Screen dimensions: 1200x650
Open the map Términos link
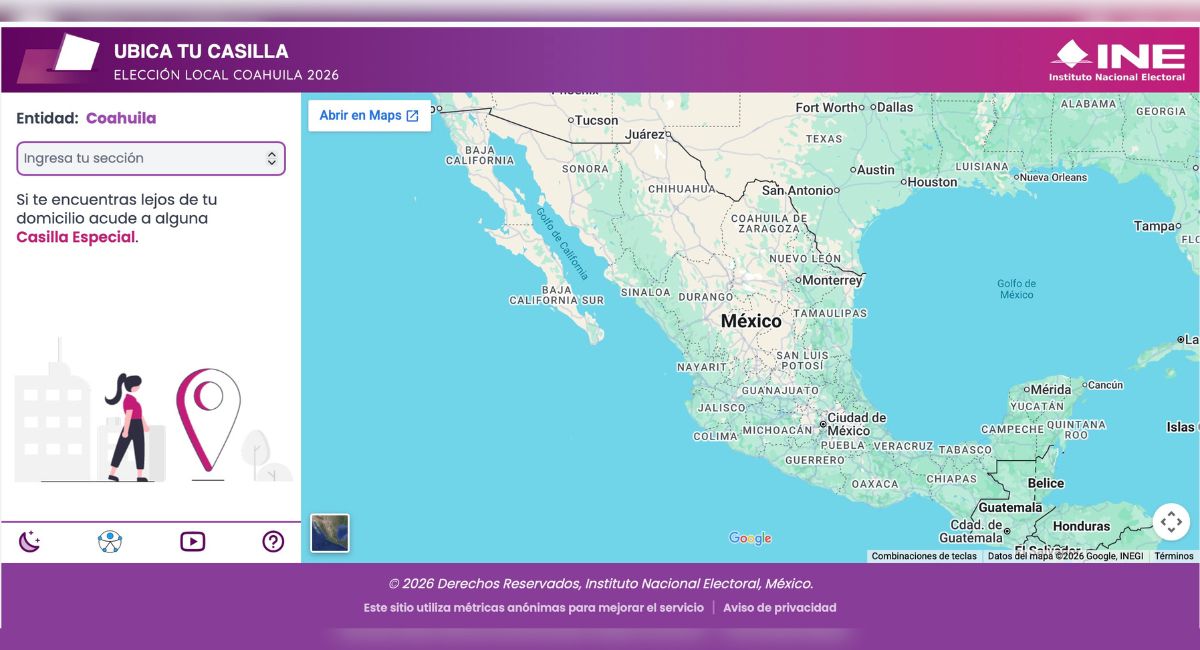point(1174,556)
